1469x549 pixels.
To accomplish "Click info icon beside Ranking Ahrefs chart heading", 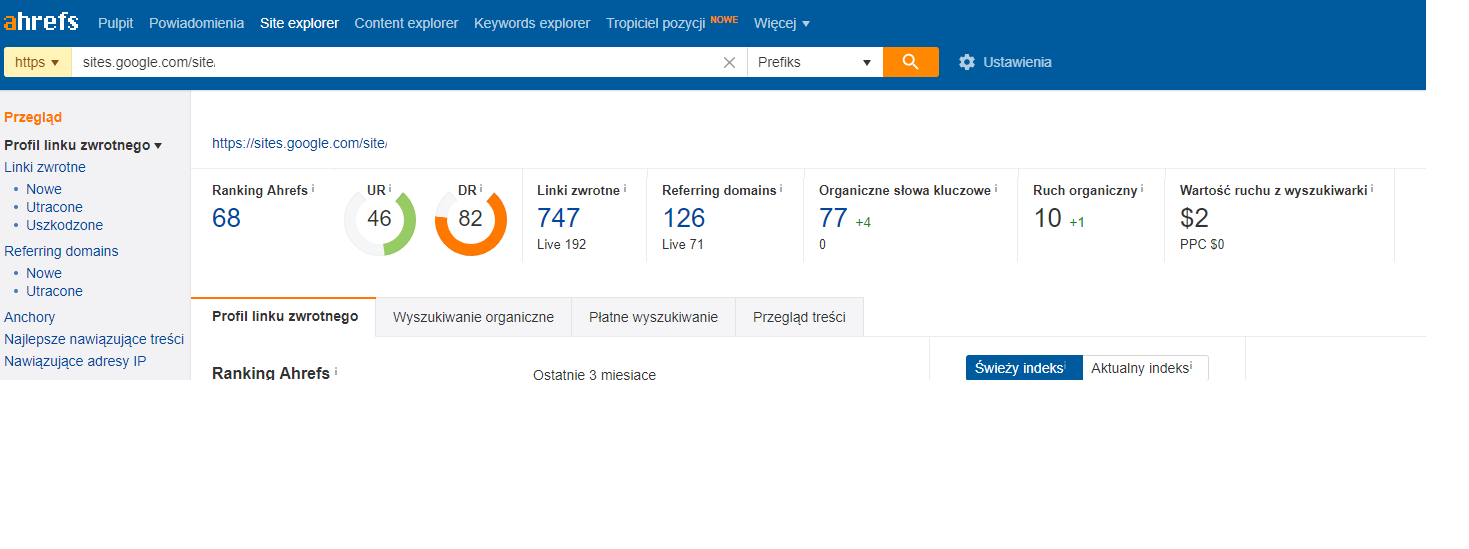I will 336,372.
